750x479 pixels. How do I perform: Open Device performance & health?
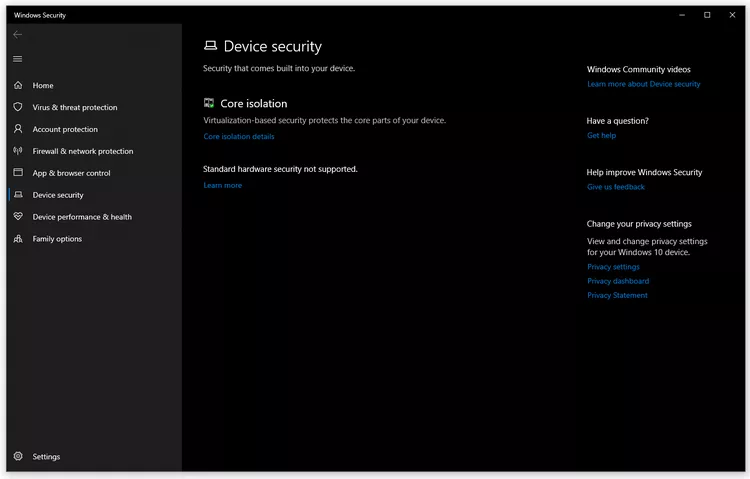(x=94, y=217)
